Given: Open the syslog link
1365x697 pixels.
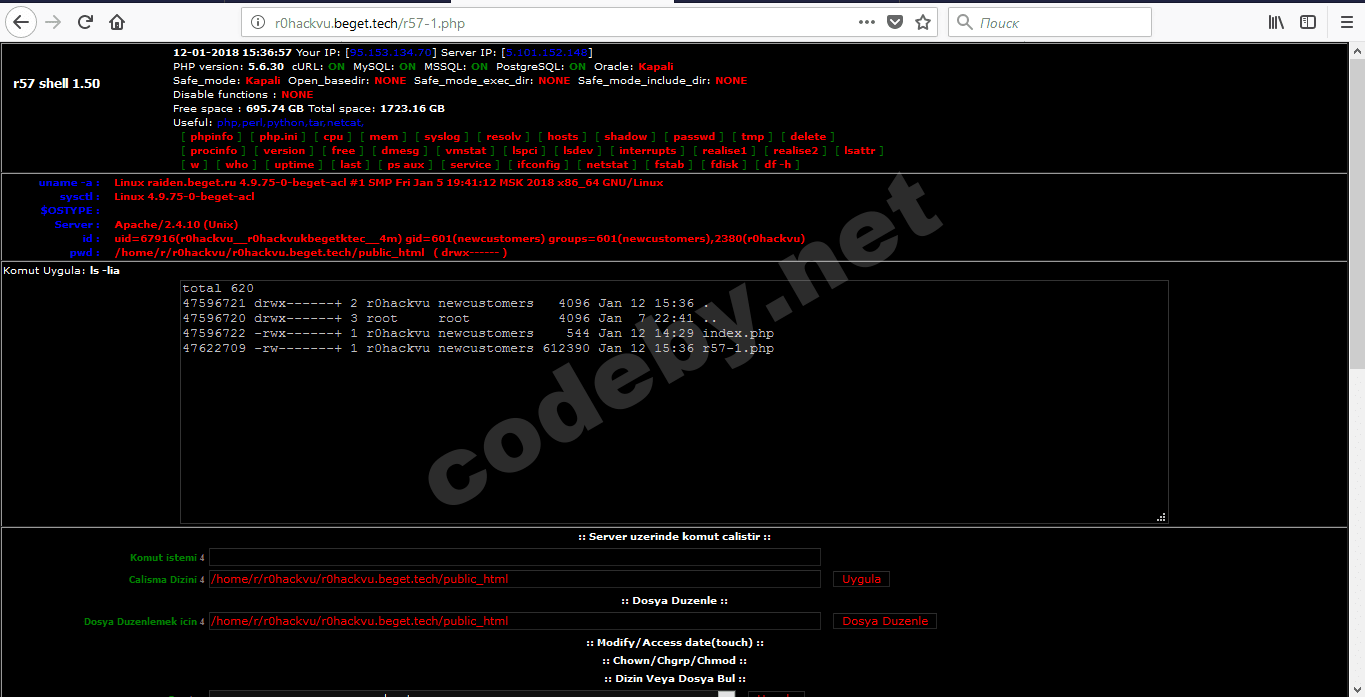Looking at the screenshot, I should [x=442, y=136].
